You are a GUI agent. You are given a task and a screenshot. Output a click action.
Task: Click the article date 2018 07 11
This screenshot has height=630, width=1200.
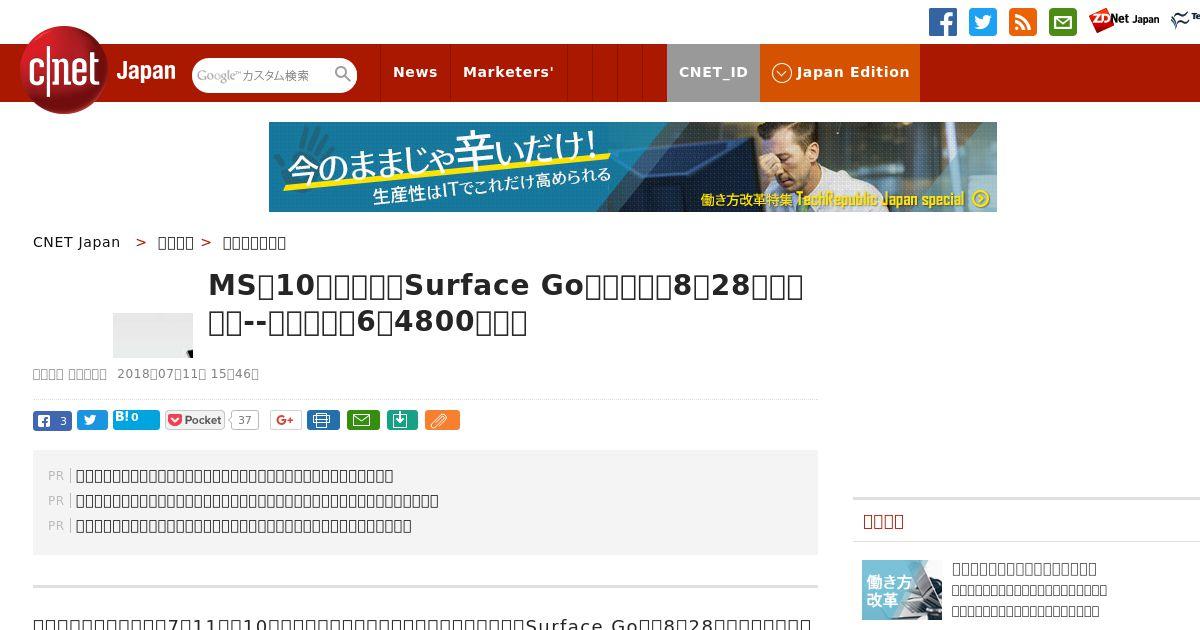point(188,374)
